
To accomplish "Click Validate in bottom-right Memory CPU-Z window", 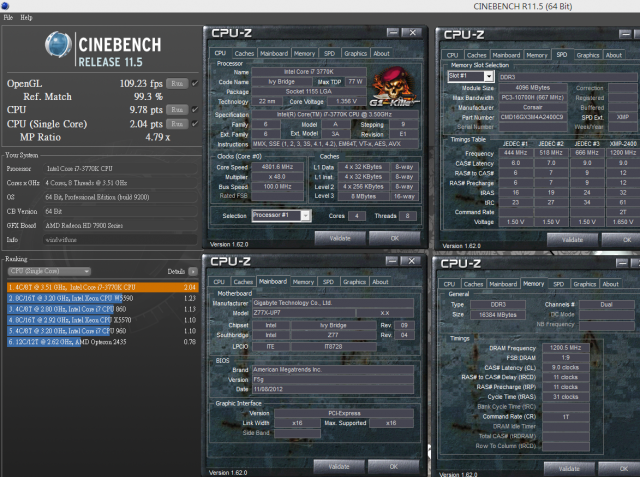I will pos(569,468).
